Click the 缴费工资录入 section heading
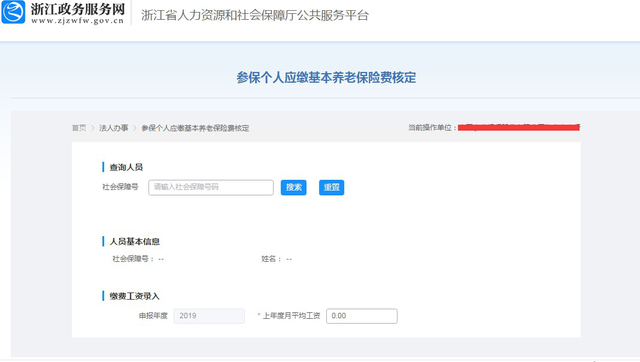The width and height of the screenshot is (640, 362). click(134, 296)
